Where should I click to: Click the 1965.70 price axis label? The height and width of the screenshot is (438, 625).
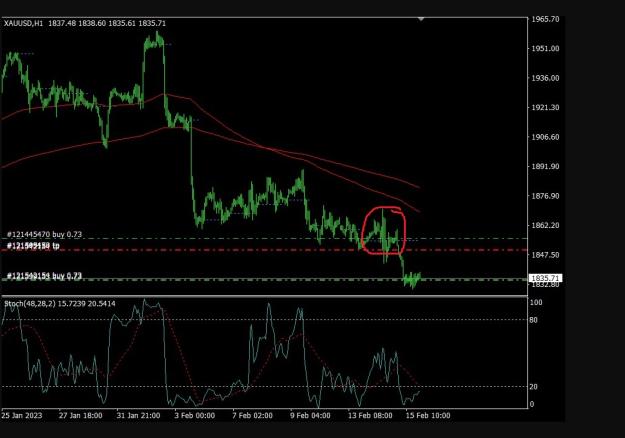545,19
